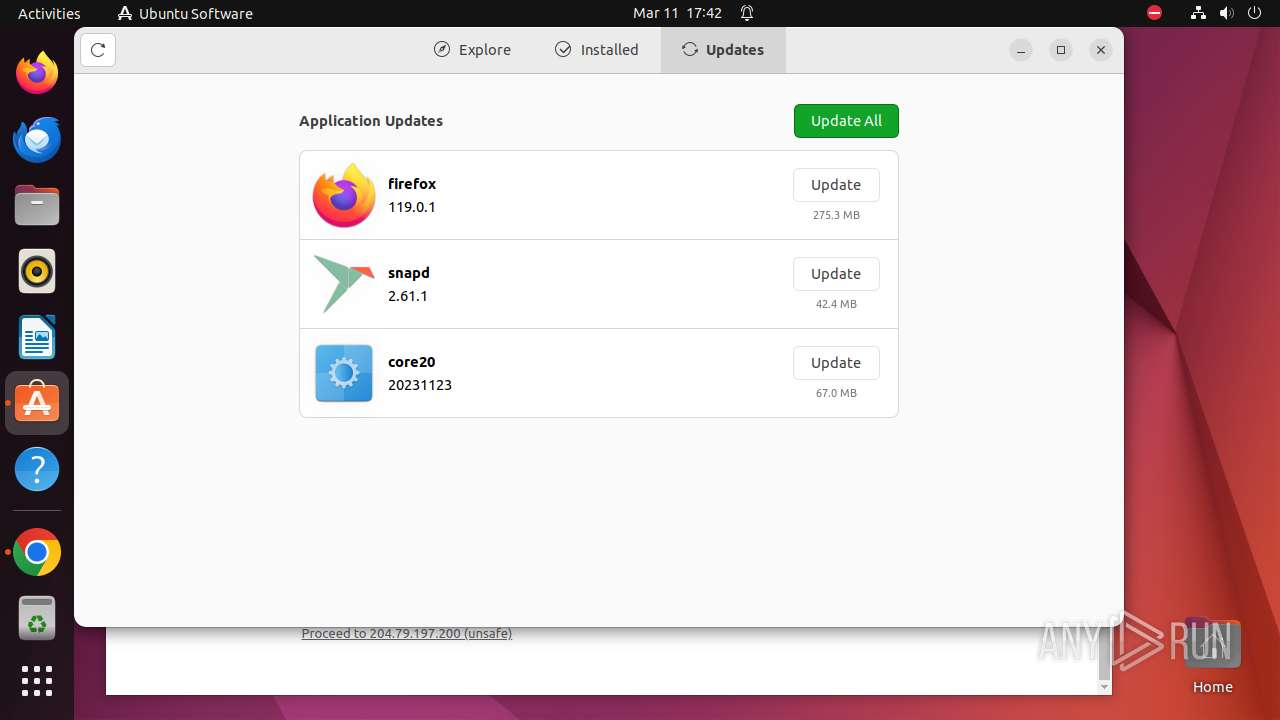Launch Thunderbird Mail from the dock

click(37, 139)
